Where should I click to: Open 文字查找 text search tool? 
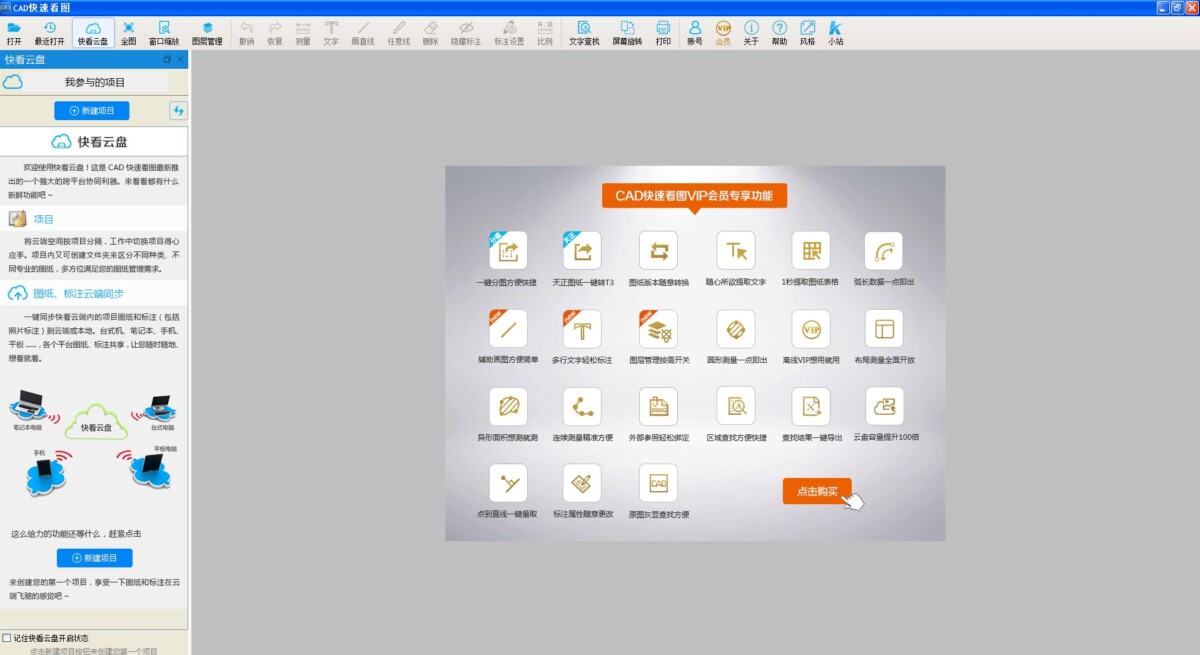coord(584,33)
